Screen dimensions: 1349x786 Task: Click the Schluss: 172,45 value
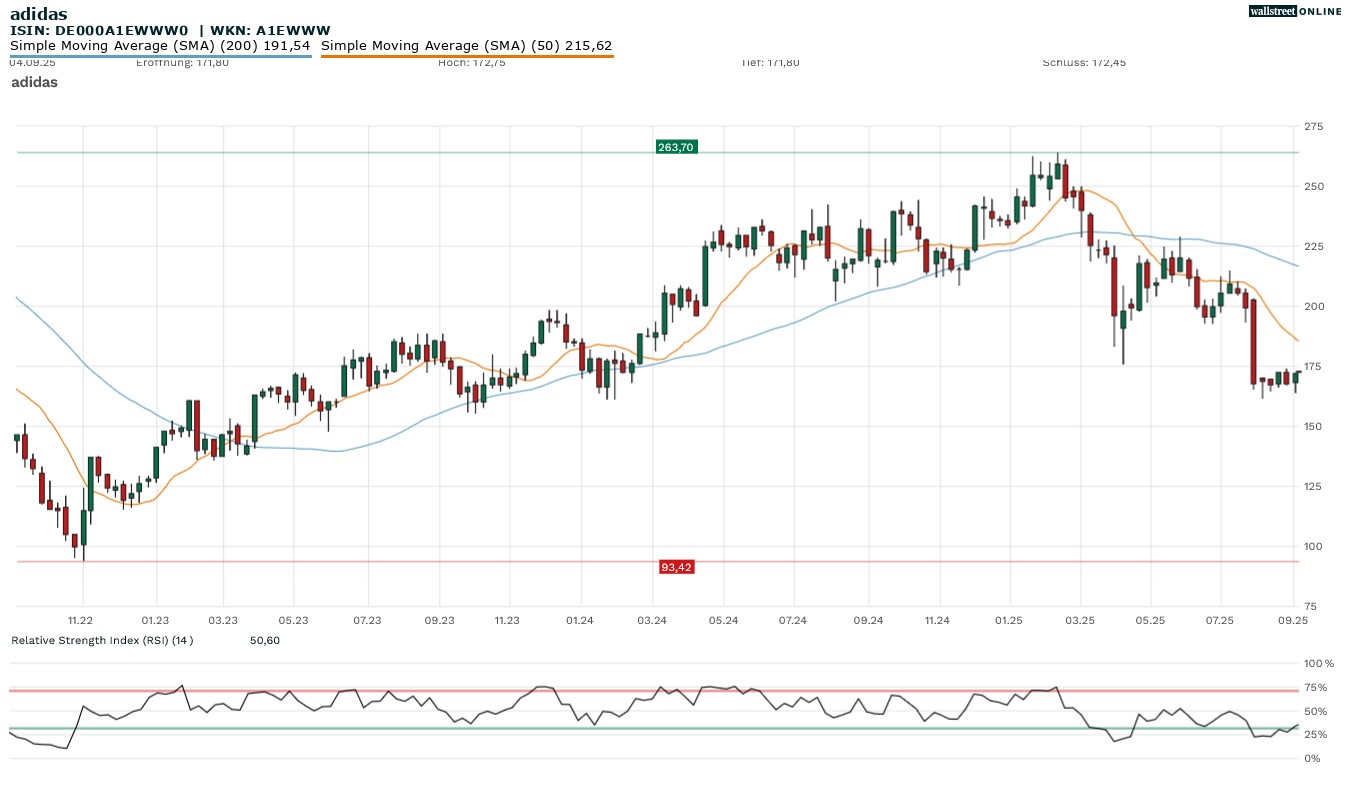1084,63
